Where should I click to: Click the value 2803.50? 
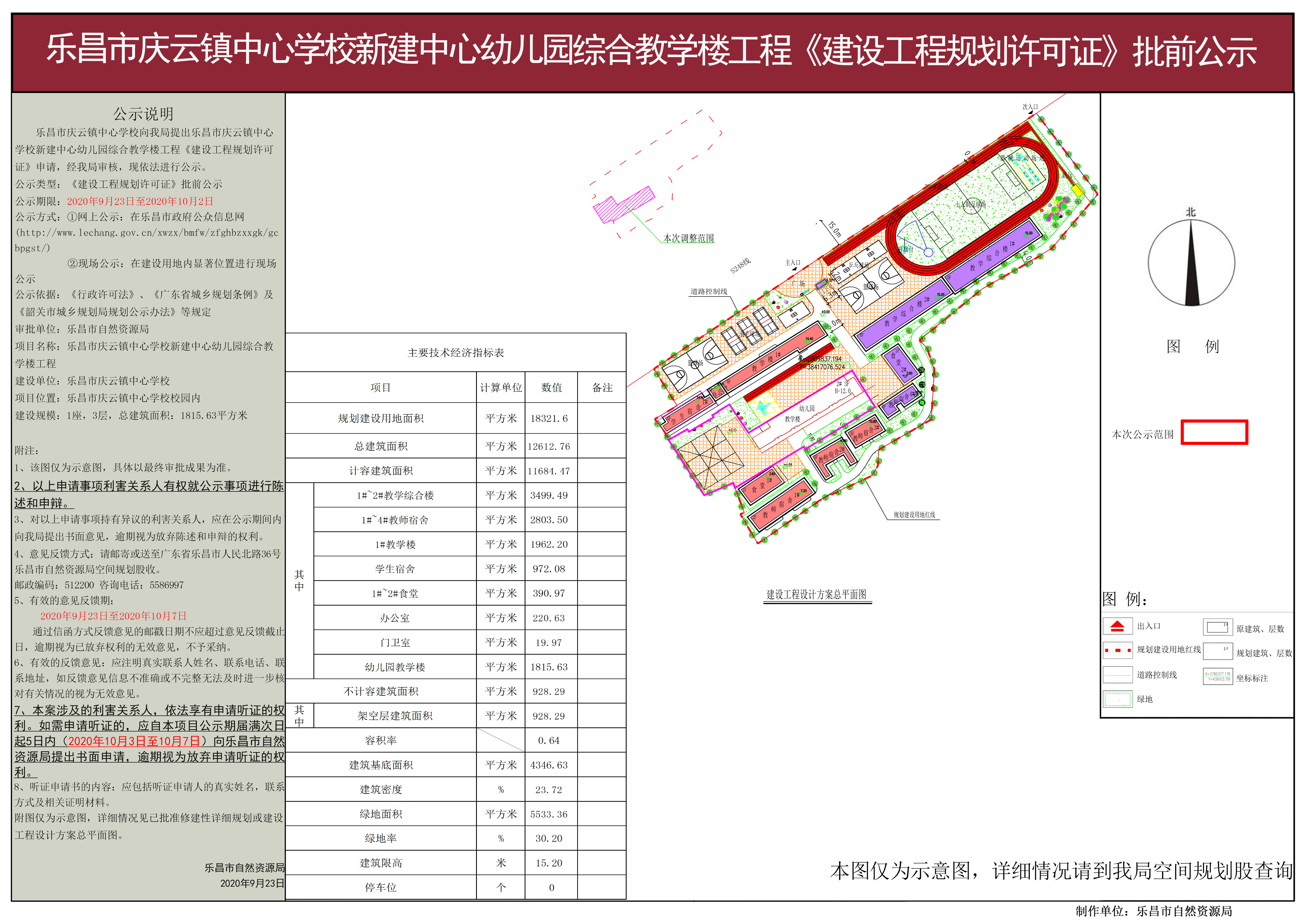click(549, 520)
